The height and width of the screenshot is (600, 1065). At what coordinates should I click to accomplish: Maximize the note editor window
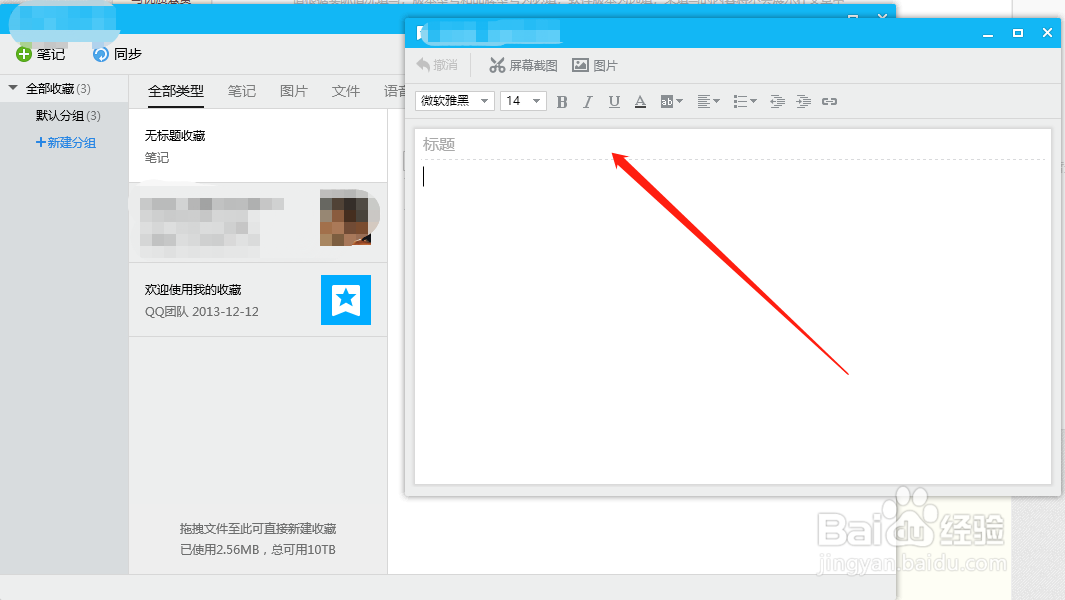pos(1017,33)
